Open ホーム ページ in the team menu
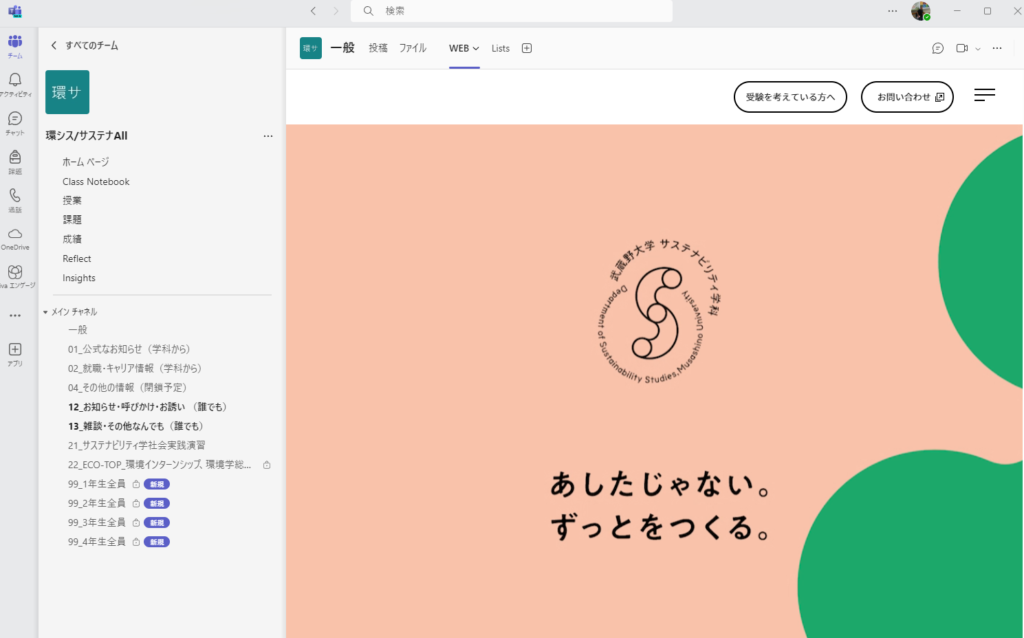The height and width of the screenshot is (638, 1024). click(x=86, y=162)
